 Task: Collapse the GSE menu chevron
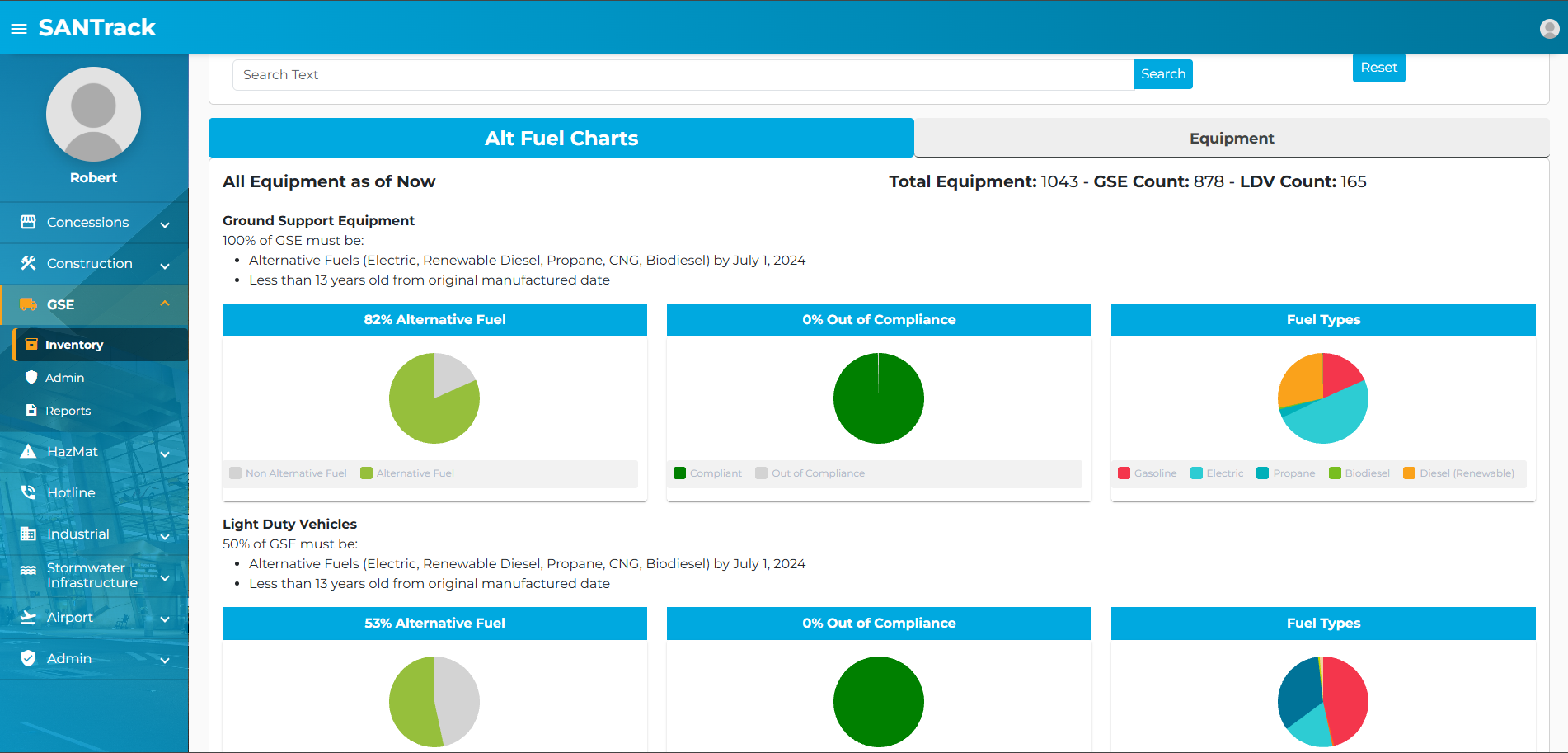point(165,304)
